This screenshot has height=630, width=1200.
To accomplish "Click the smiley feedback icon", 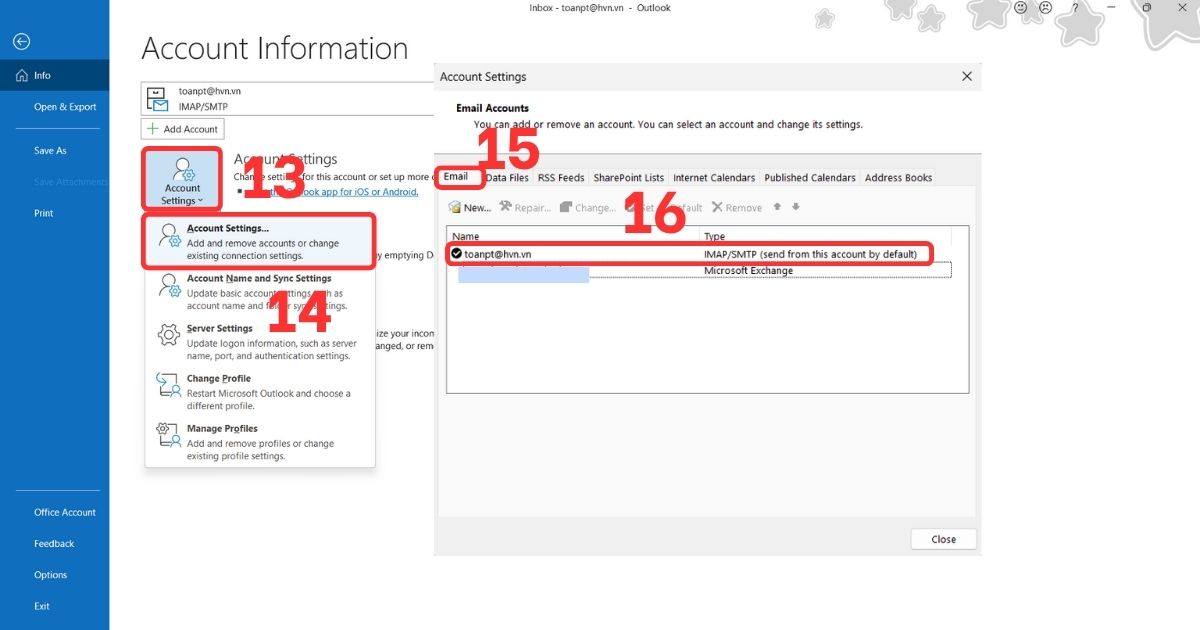I will pos(1021,8).
